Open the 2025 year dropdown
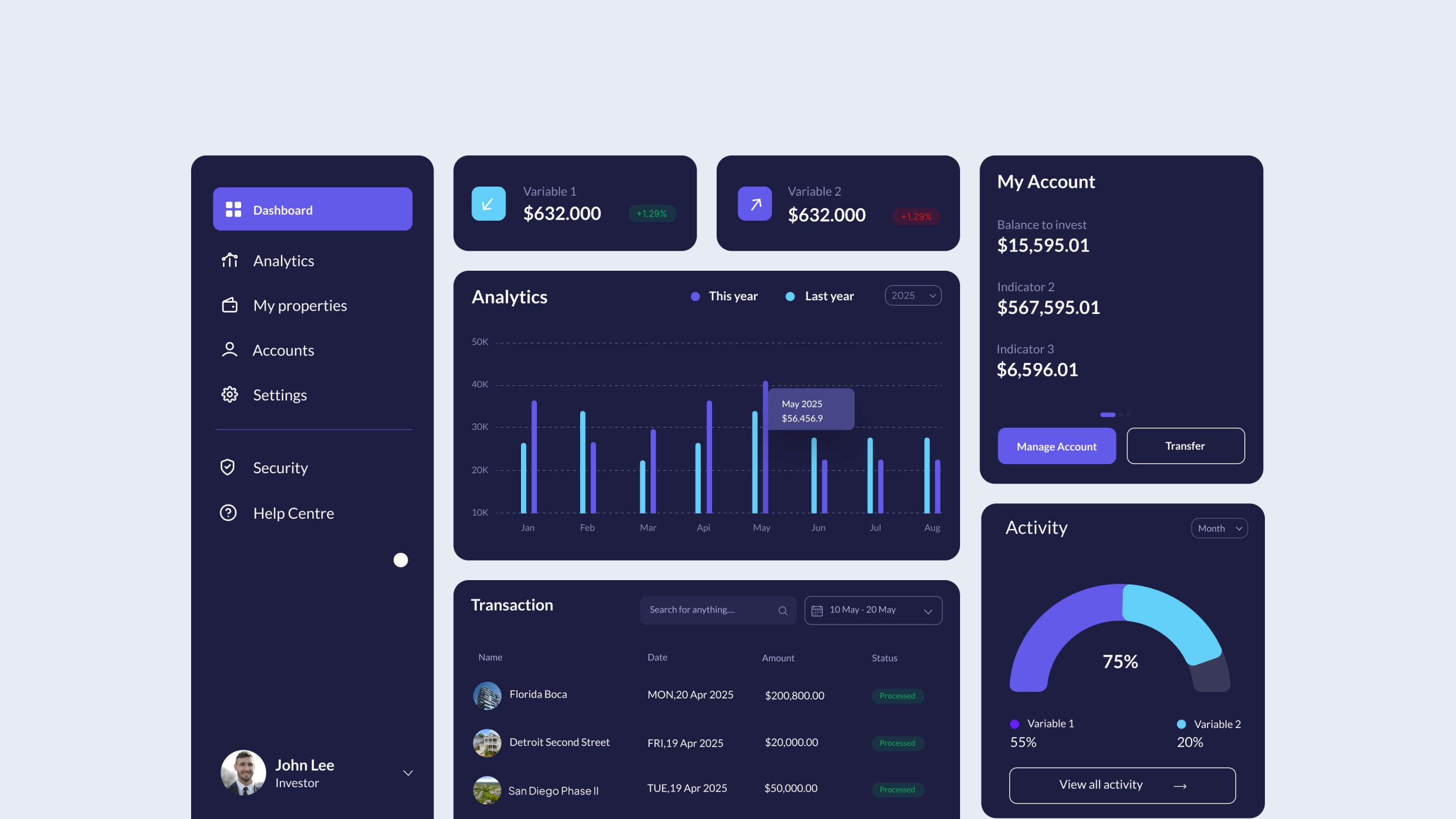Screen dimensions: 1456x819 coord(913,296)
